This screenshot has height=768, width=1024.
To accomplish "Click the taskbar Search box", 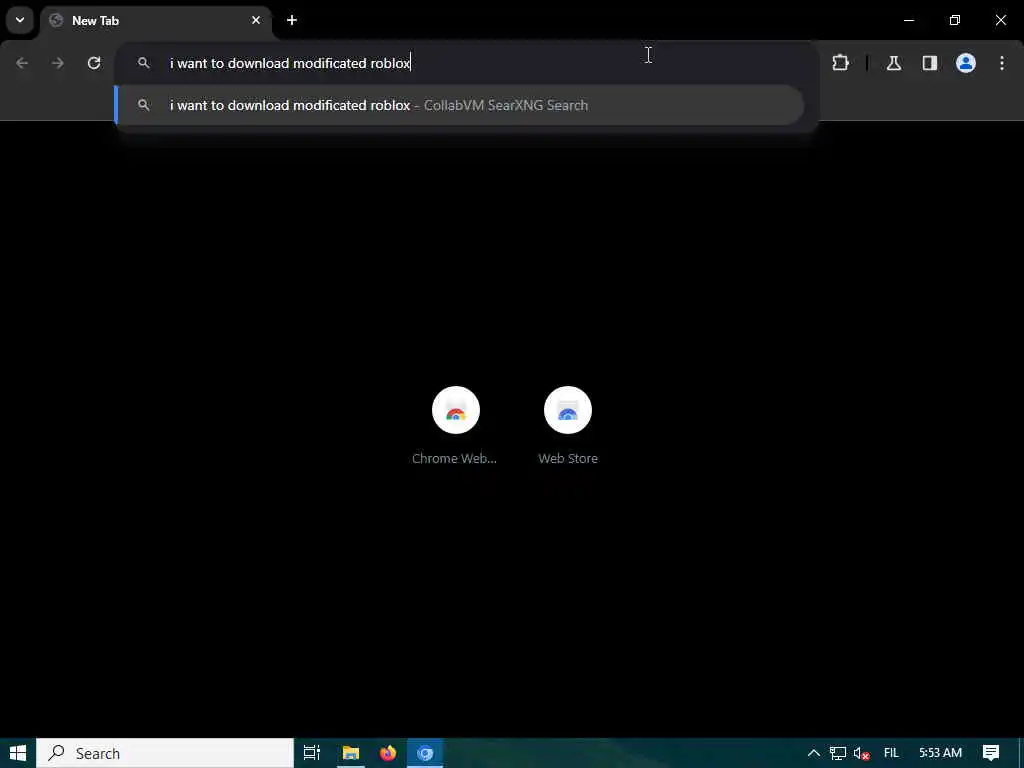I will [x=165, y=753].
